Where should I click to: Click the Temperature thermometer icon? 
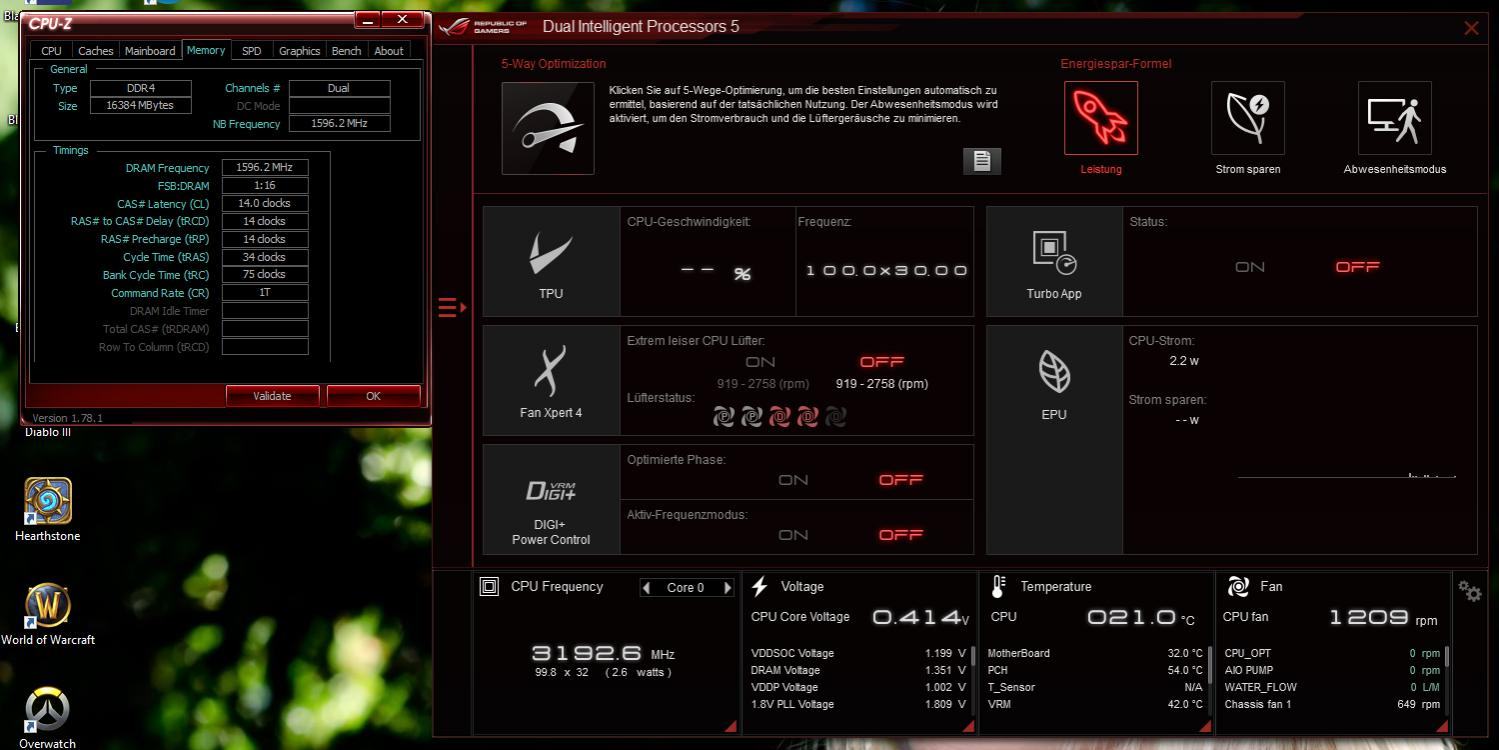tap(998, 587)
